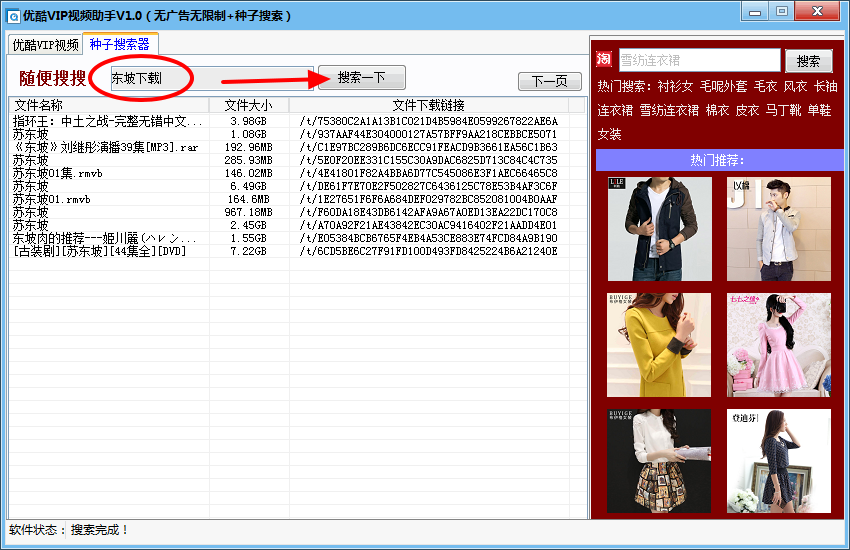Click link starting /t/DE61F7E70E2F502827
The image size is (850, 550).
(x=428, y=186)
